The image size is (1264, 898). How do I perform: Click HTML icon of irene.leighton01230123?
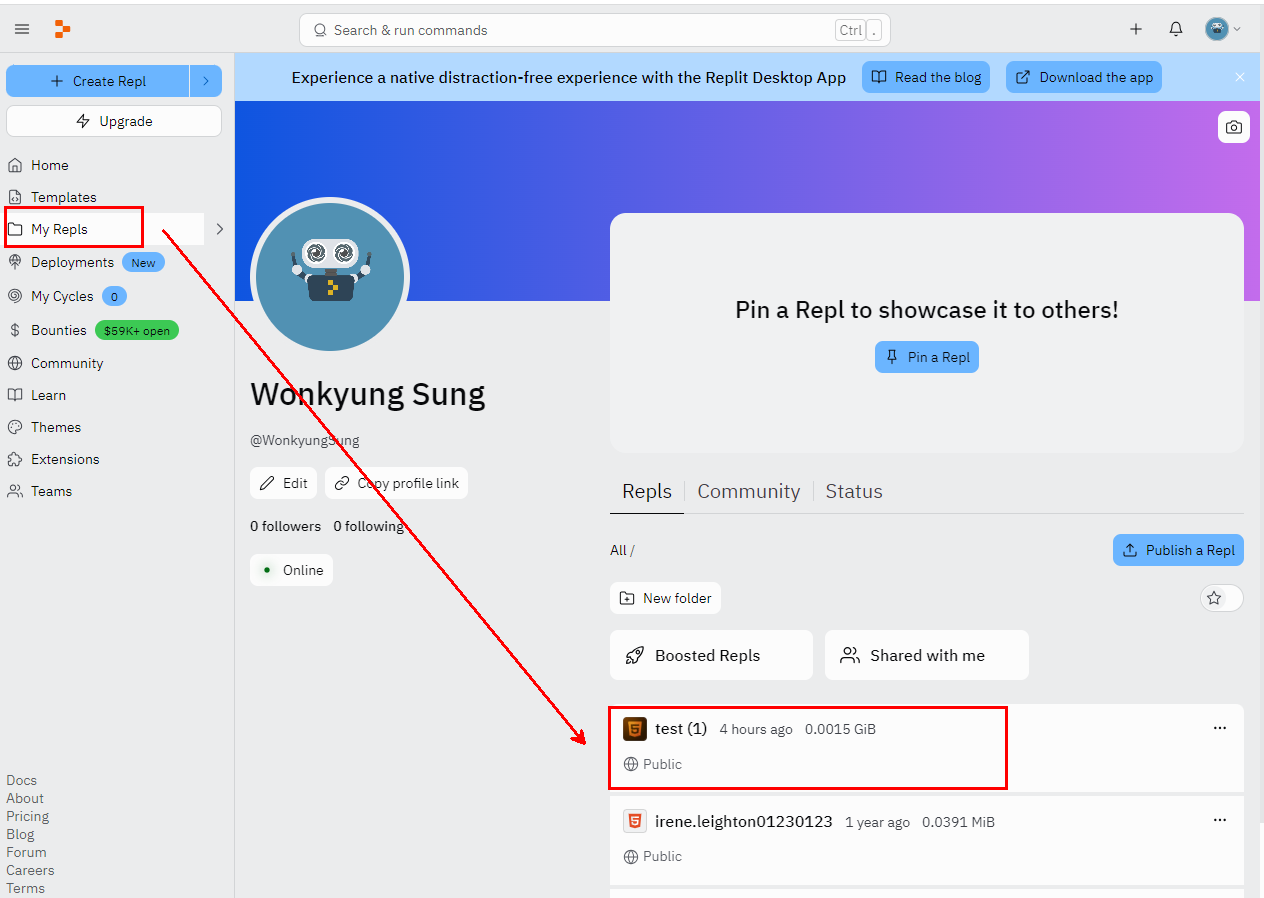(634, 821)
